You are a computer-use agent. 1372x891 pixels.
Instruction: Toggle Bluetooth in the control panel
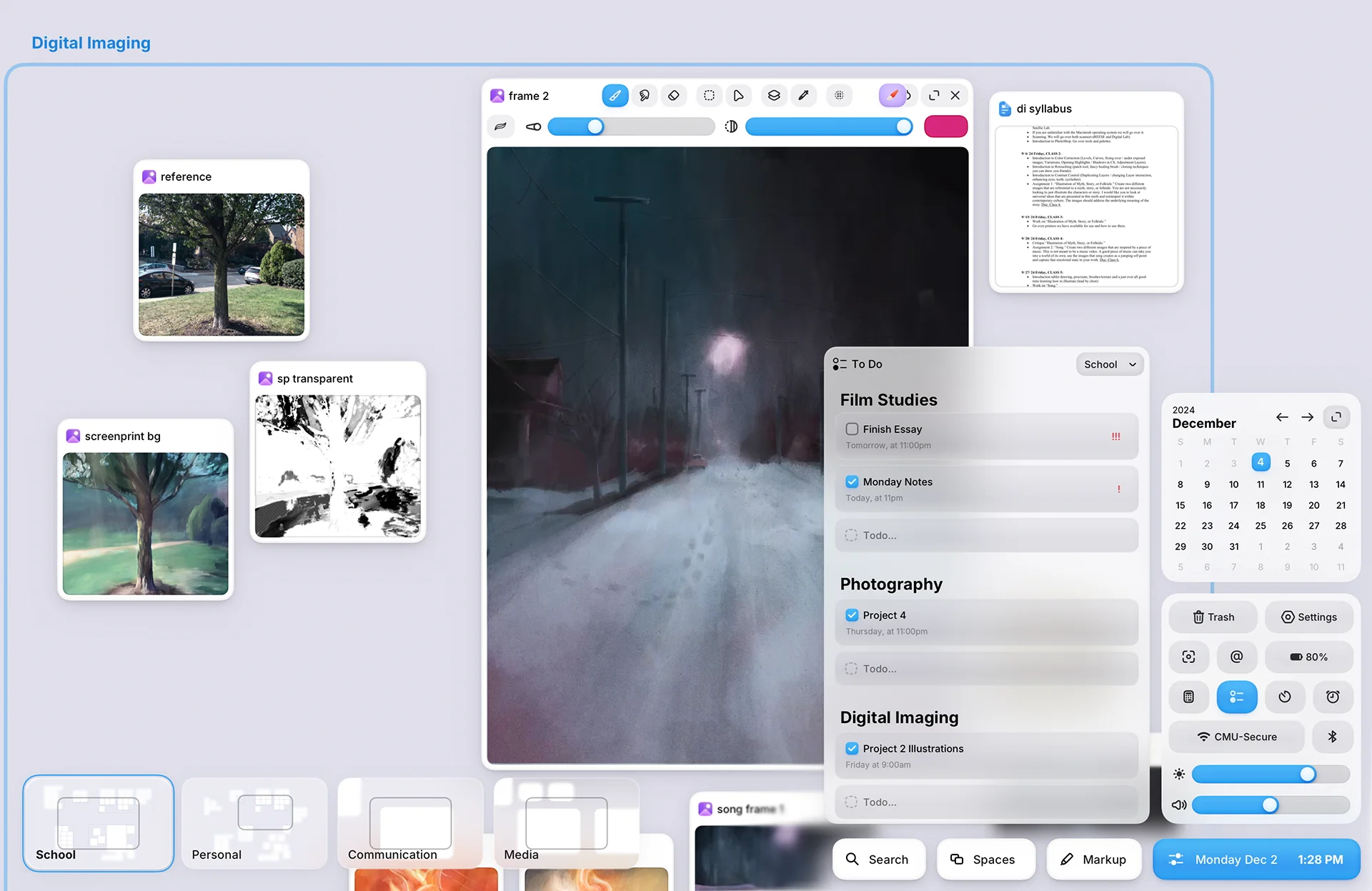coord(1332,737)
